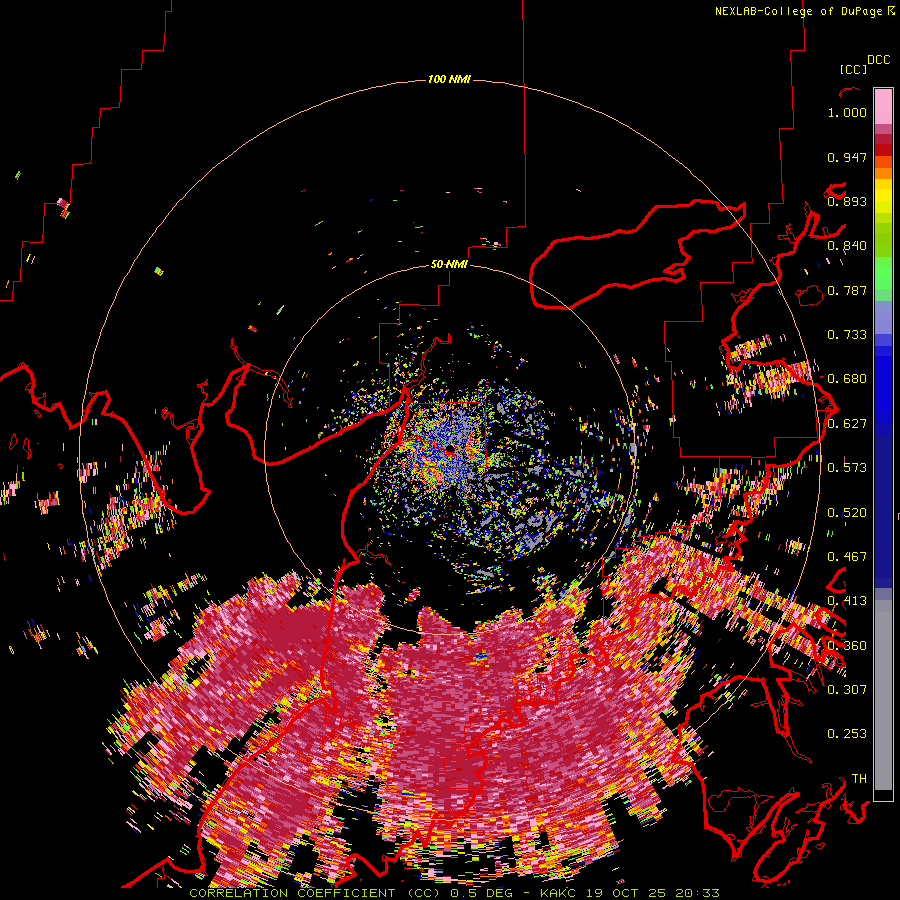Pick the bright green color bar segment
Viewport: 900px width, 900px height.
tap(883, 273)
